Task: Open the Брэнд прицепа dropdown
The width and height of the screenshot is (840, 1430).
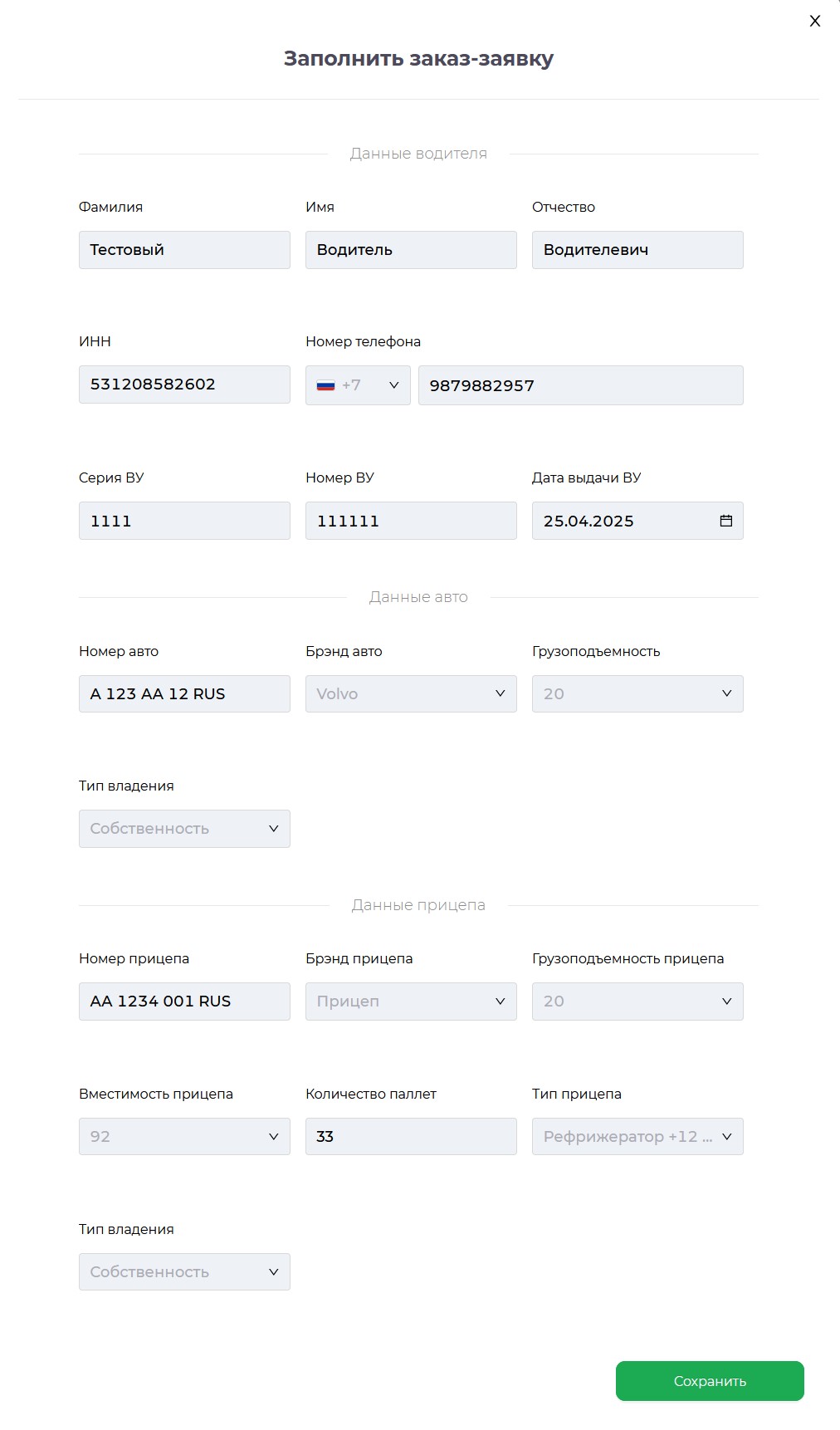Action: click(x=411, y=1001)
